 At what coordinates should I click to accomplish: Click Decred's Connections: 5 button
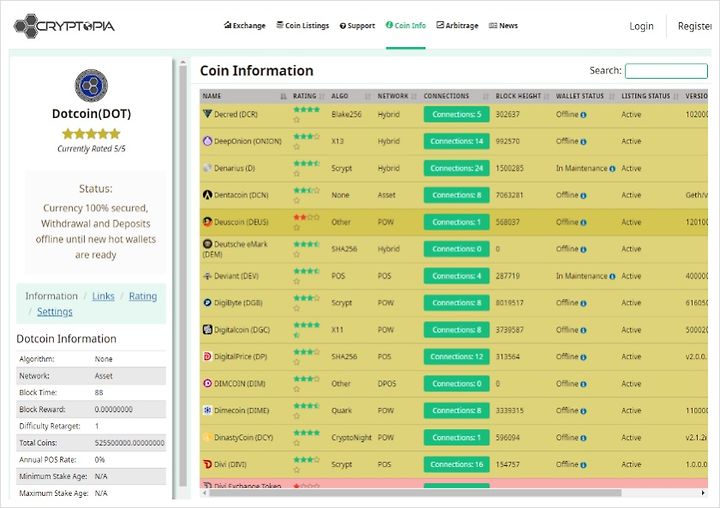coord(456,114)
